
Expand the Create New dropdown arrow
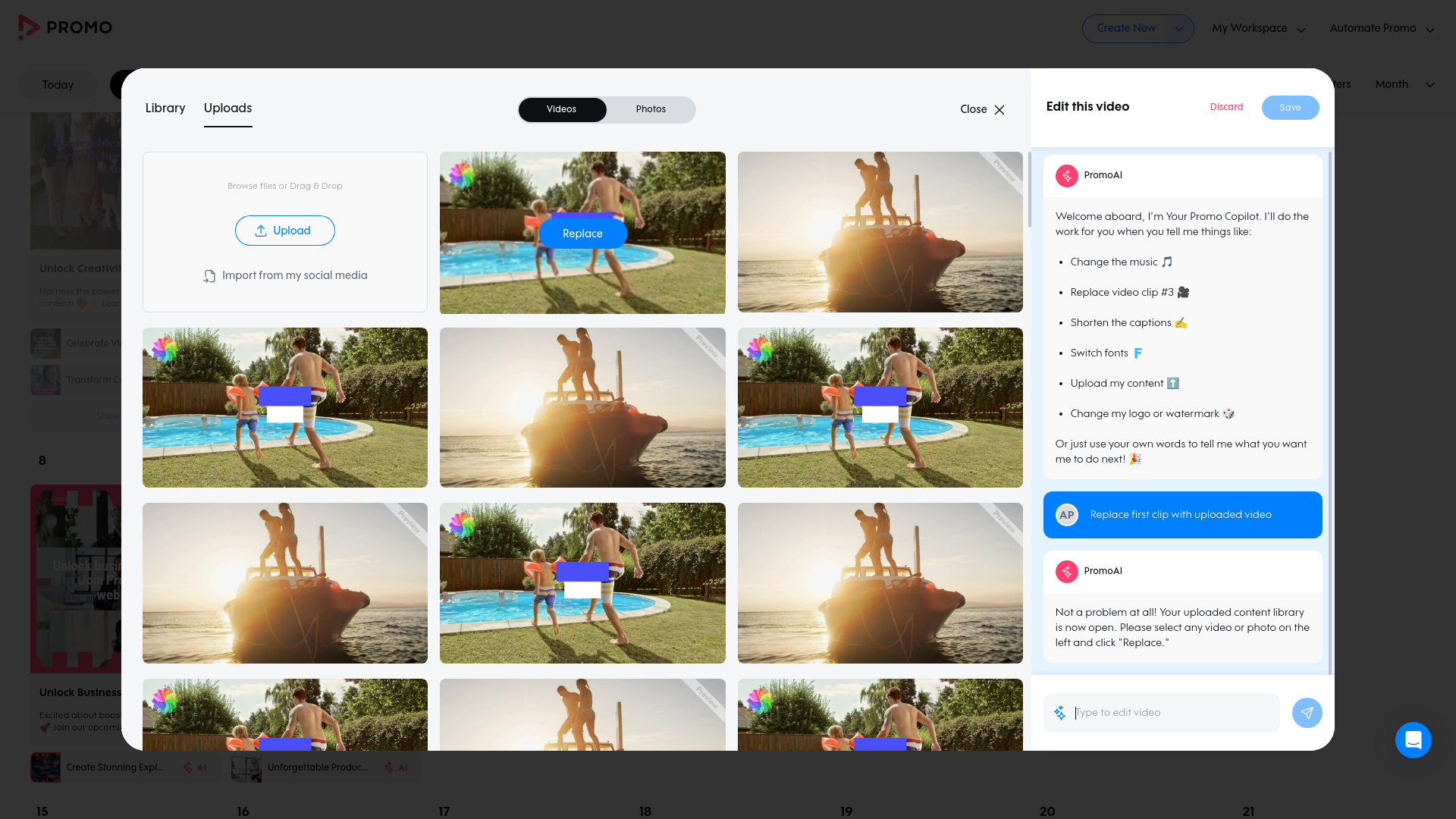[x=1178, y=29]
